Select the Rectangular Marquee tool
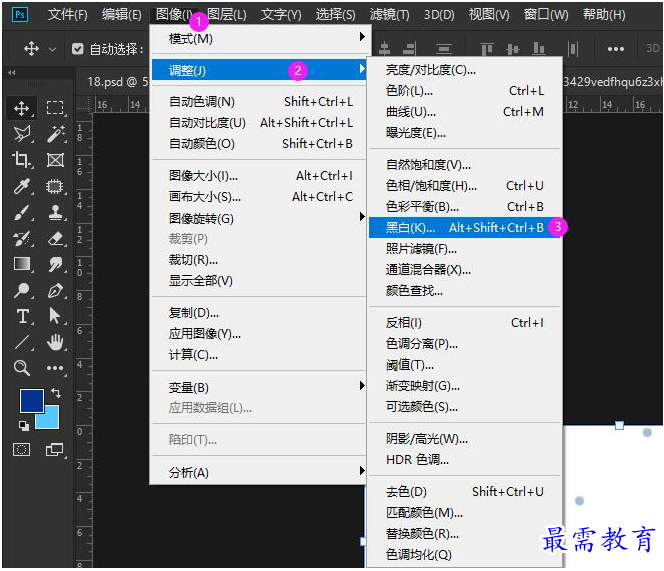This screenshot has height=571, width=664. click(55, 108)
